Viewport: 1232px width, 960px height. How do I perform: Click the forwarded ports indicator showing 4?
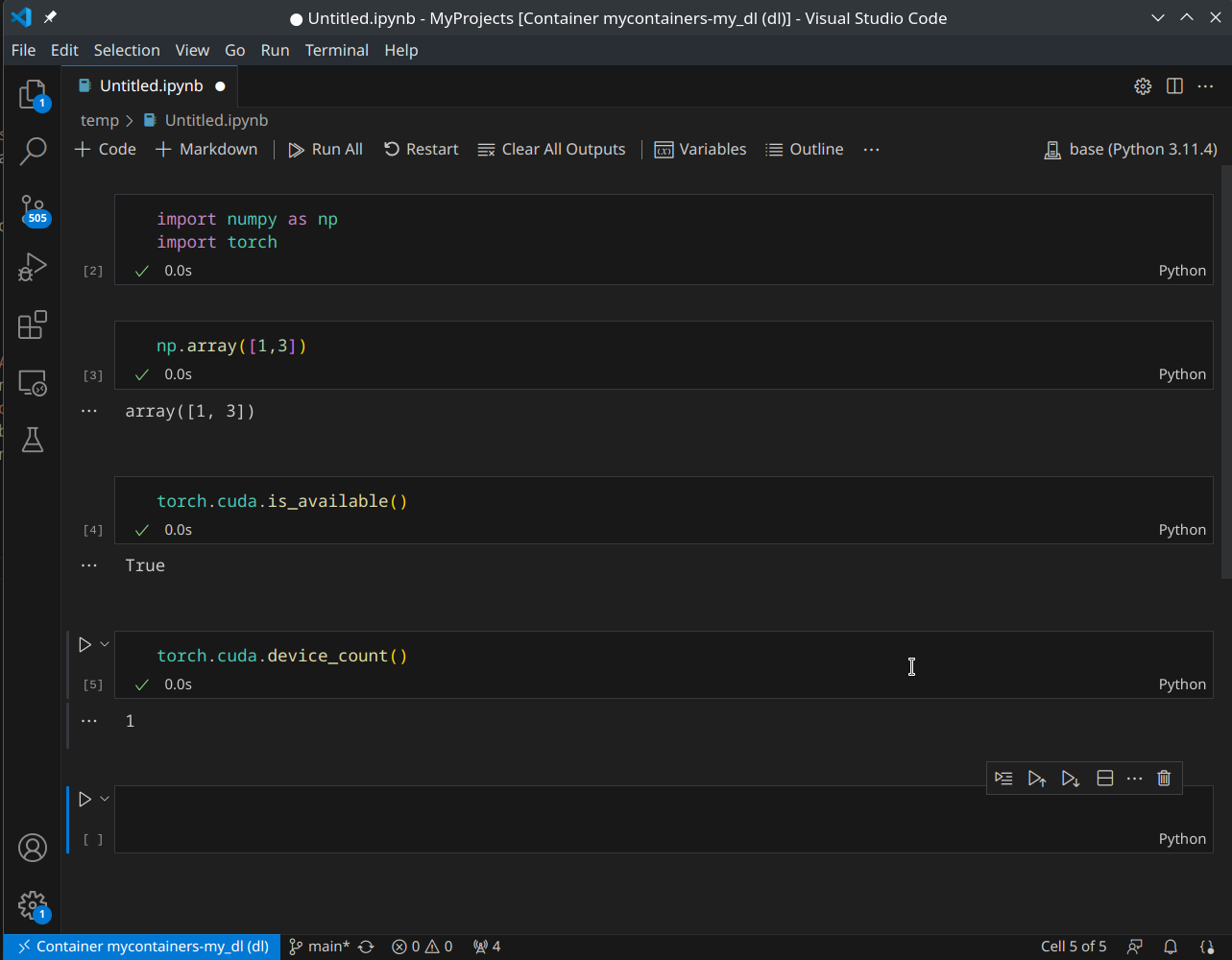click(487, 947)
